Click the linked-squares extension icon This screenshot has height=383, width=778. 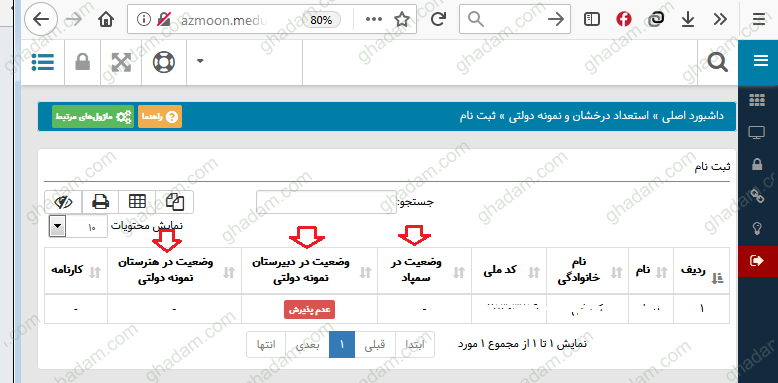[x=656, y=19]
